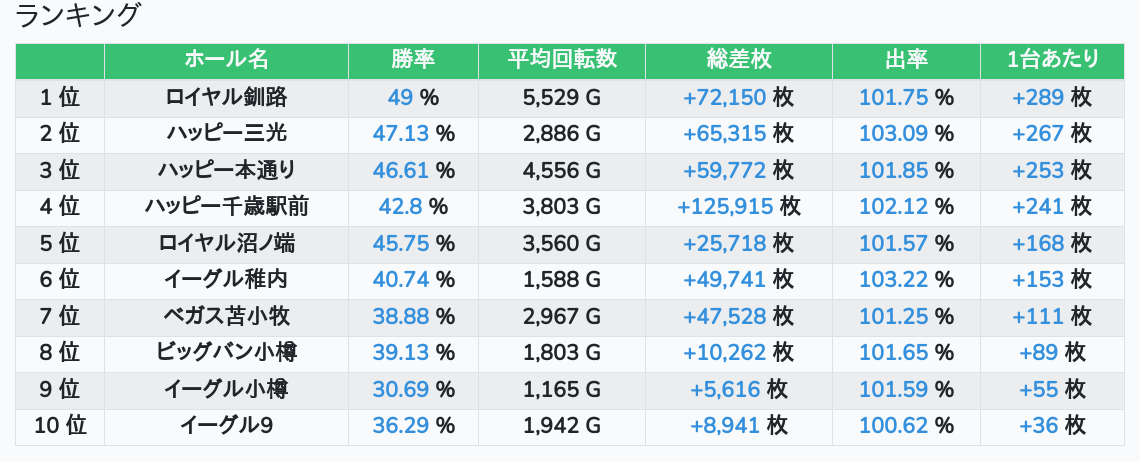1140x462 pixels.
Task: Click the 出率 column header
Action: [906, 60]
